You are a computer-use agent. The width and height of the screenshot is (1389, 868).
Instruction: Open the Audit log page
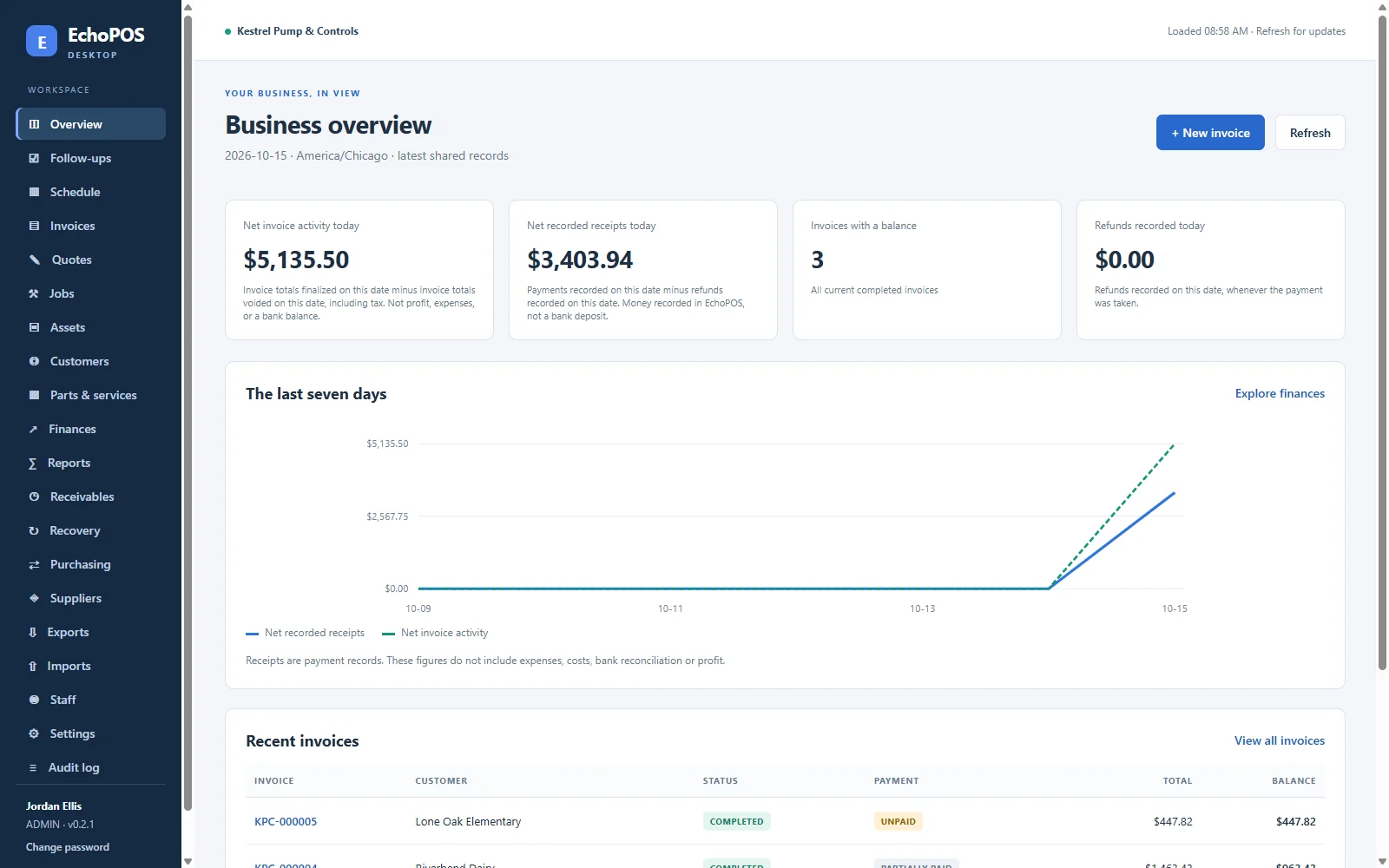click(91, 767)
